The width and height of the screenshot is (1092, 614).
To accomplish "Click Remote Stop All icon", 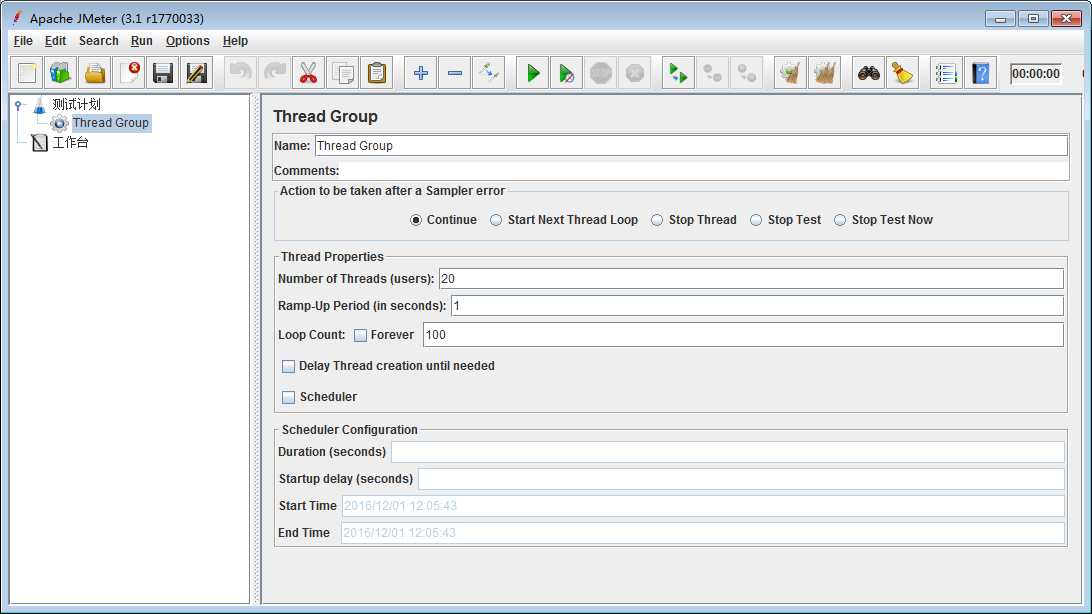I will click(712, 73).
